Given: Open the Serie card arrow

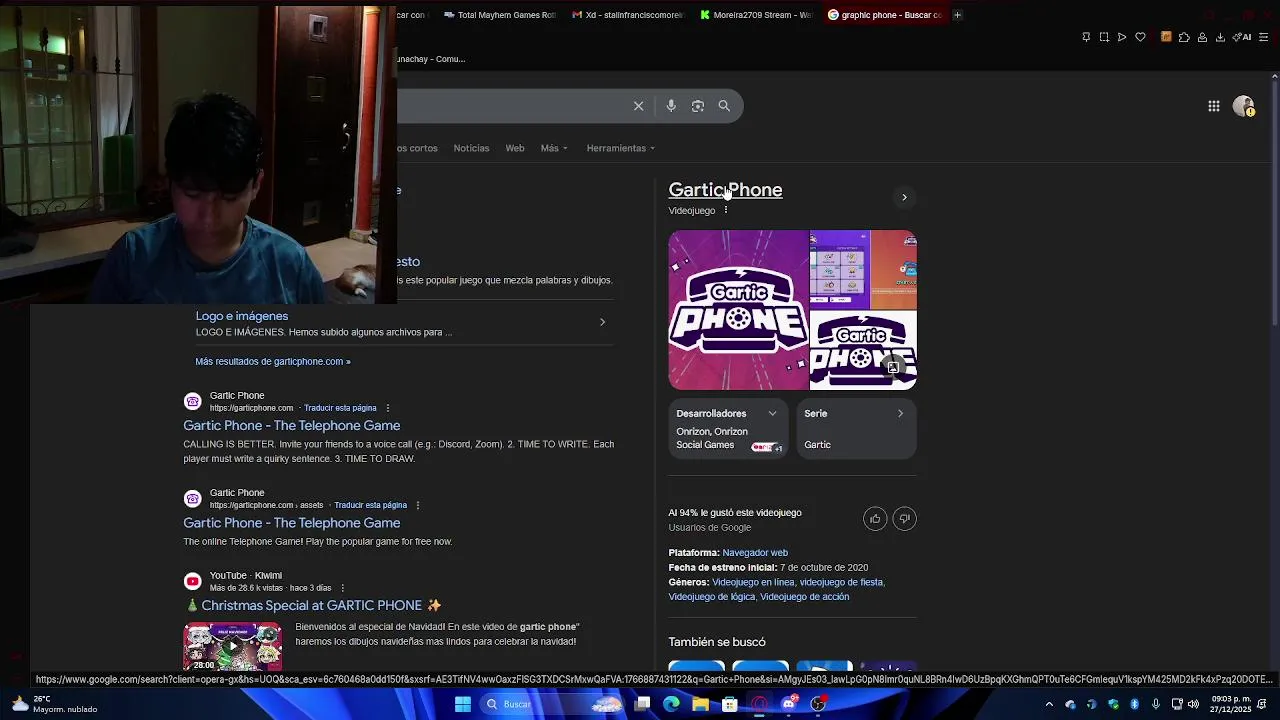Looking at the screenshot, I should click(x=900, y=413).
